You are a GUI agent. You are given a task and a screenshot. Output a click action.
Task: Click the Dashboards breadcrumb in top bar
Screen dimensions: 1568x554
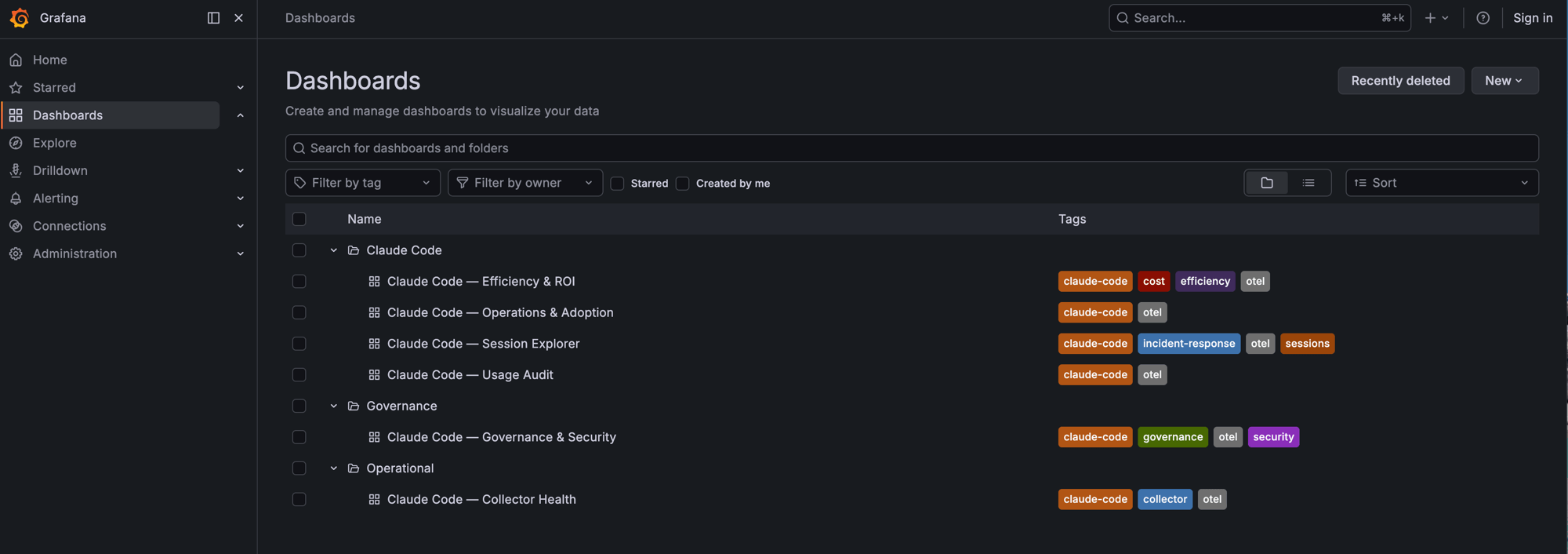tap(320, 18)
